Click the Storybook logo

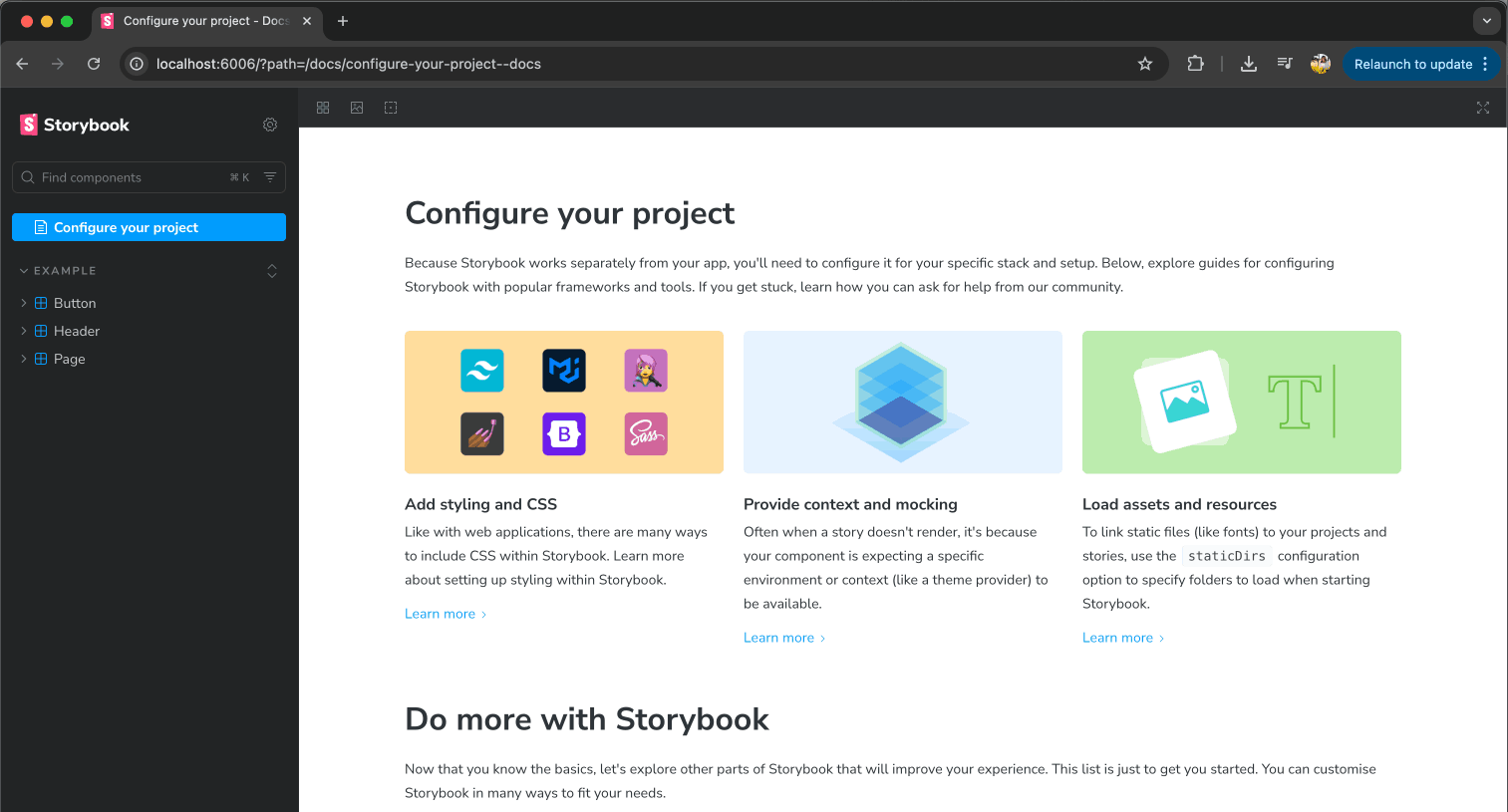pos(75,125)
